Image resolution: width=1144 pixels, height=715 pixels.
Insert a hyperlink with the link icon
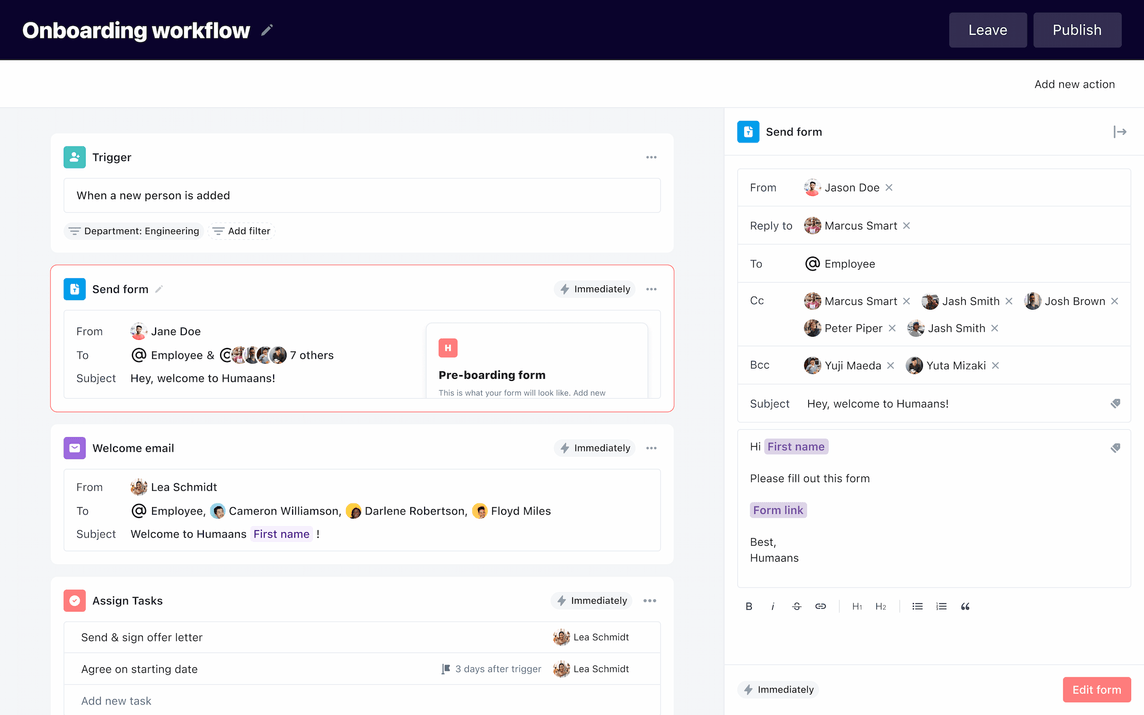click(x=820, y=606)
